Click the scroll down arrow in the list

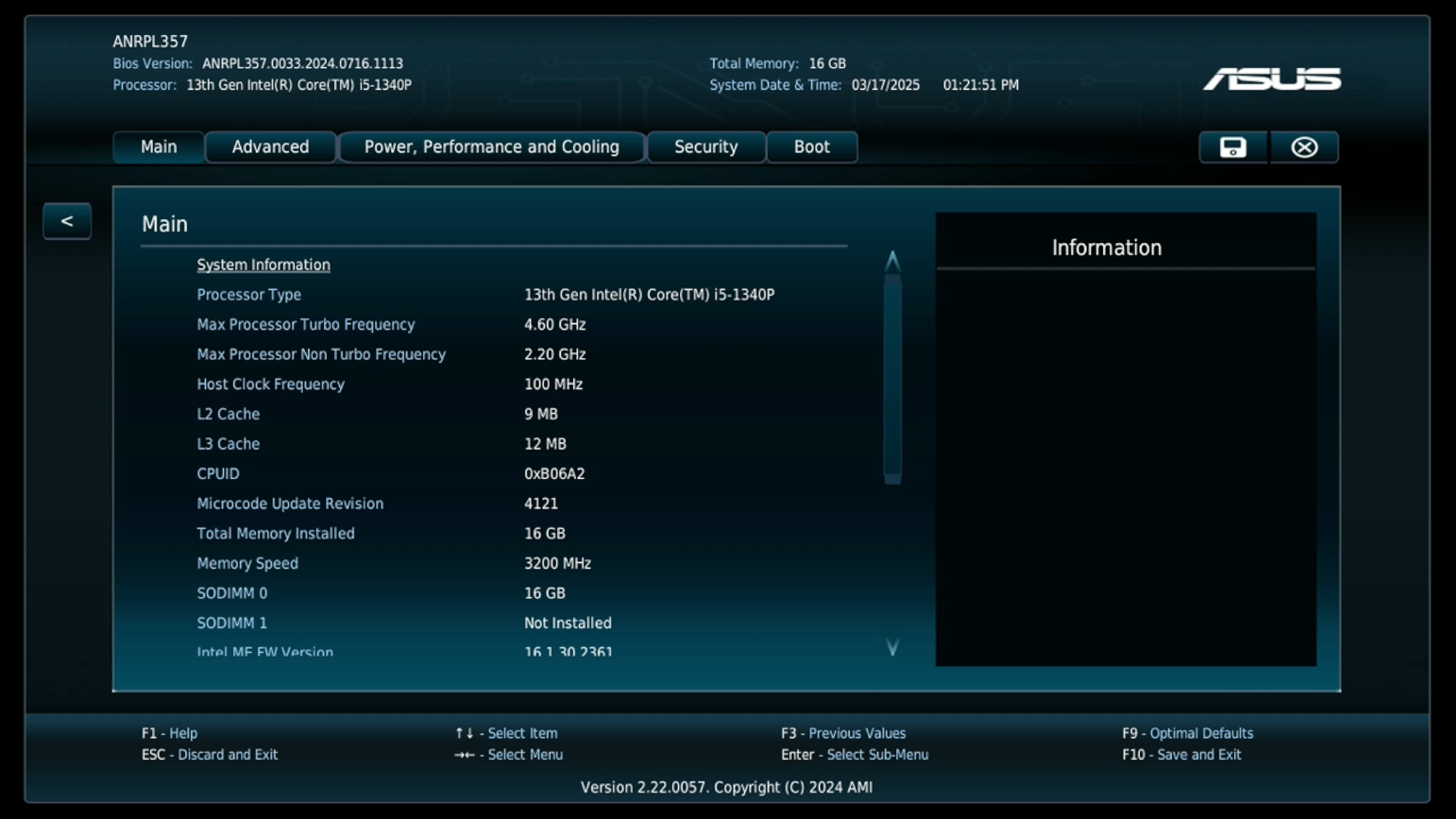point(893,646)
